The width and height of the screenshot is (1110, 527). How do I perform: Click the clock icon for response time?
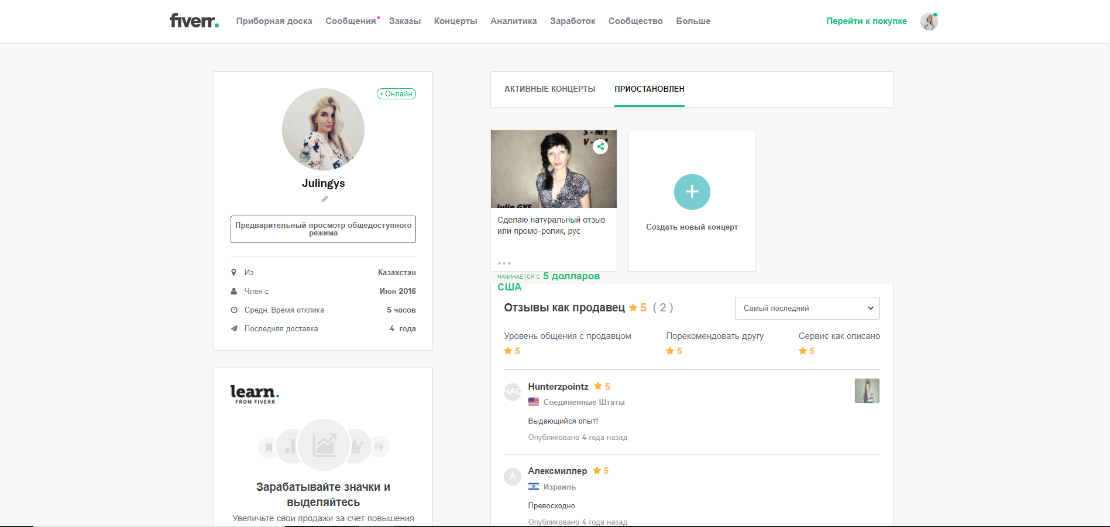(234, 310)
